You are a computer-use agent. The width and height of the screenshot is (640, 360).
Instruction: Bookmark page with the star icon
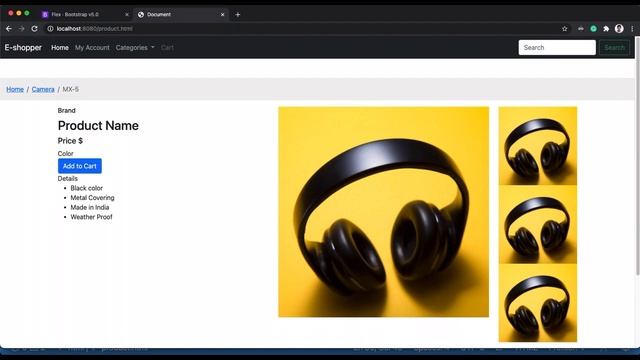(x=564, y=29)
